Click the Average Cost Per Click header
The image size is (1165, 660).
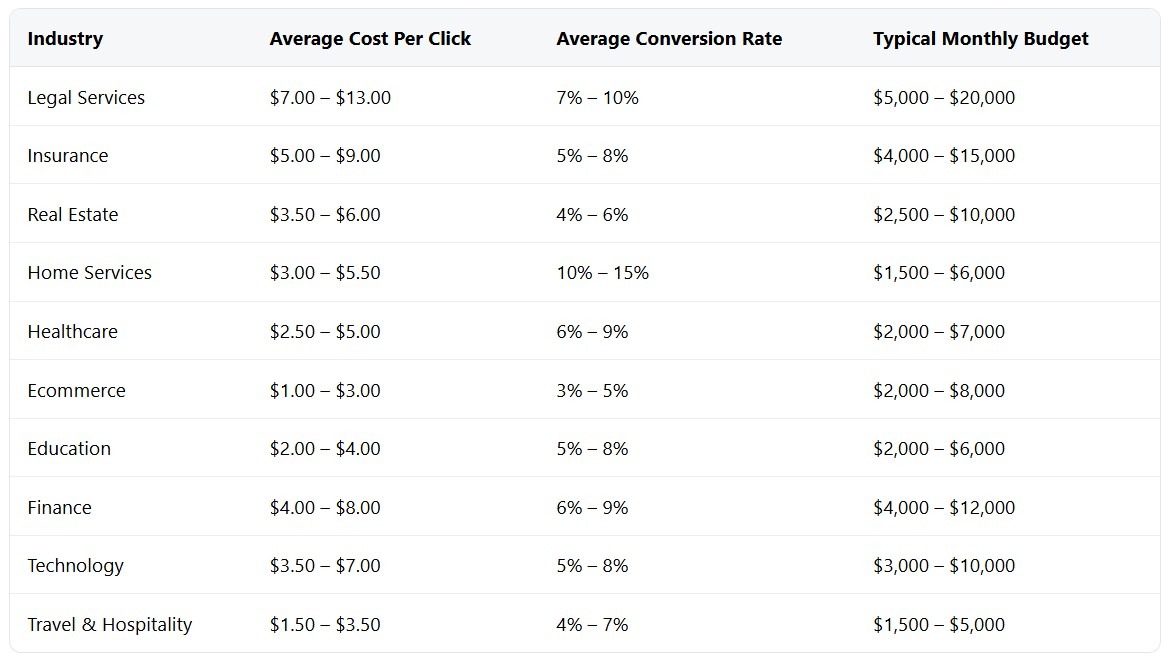pos(370,39)
